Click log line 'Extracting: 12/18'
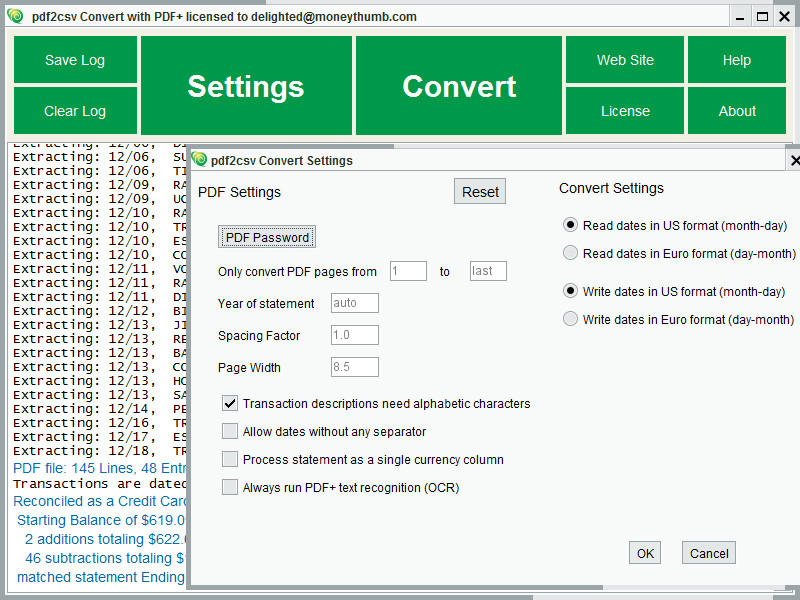This screenshot has width=800, height=600. [99, 451]
